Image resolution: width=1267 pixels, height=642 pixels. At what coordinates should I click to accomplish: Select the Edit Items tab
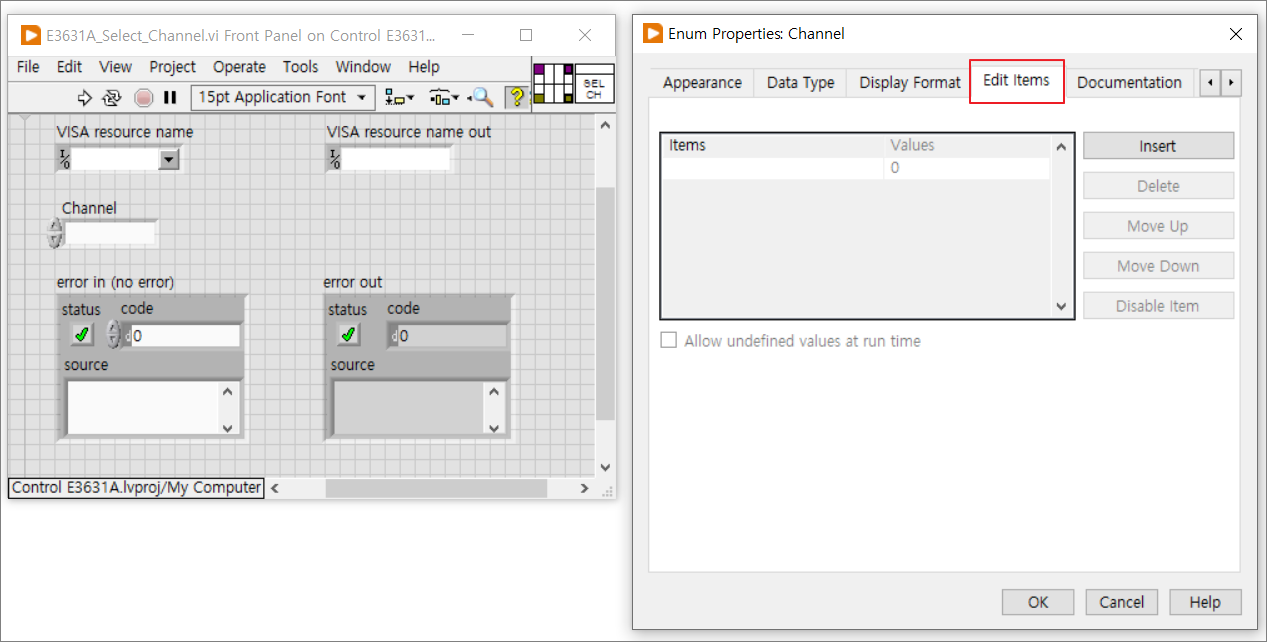pyautogui.click(x=1016, y=81)
